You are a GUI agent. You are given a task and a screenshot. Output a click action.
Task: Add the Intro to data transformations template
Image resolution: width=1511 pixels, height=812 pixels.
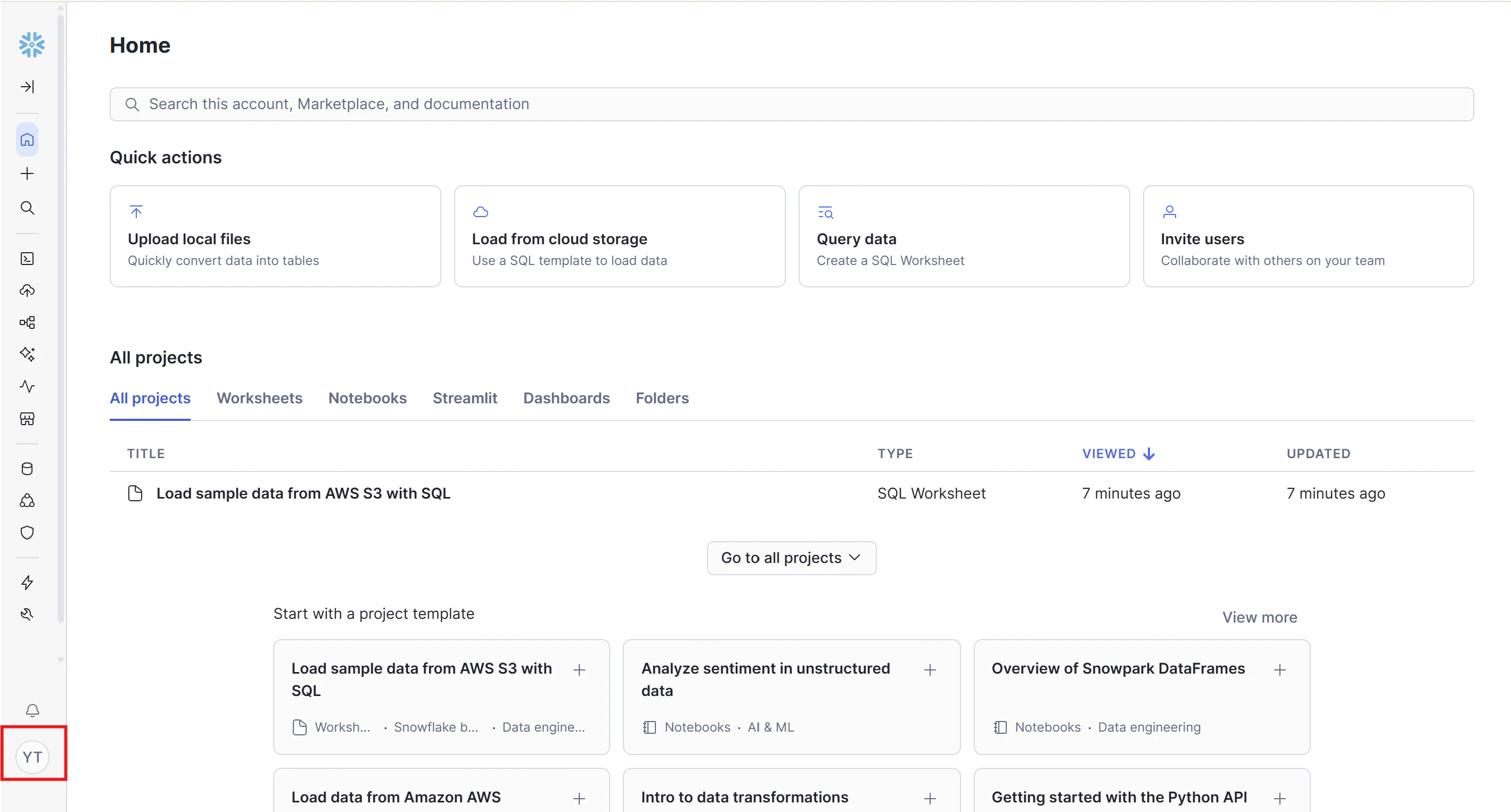click(x=930, y=799)
